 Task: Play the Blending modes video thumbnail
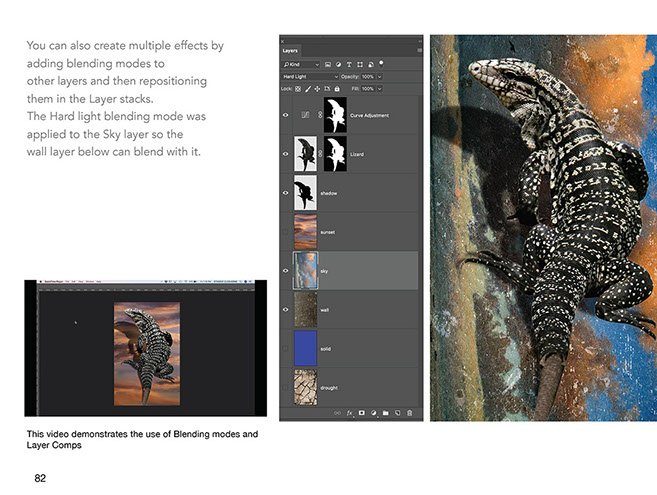point(146,347)
